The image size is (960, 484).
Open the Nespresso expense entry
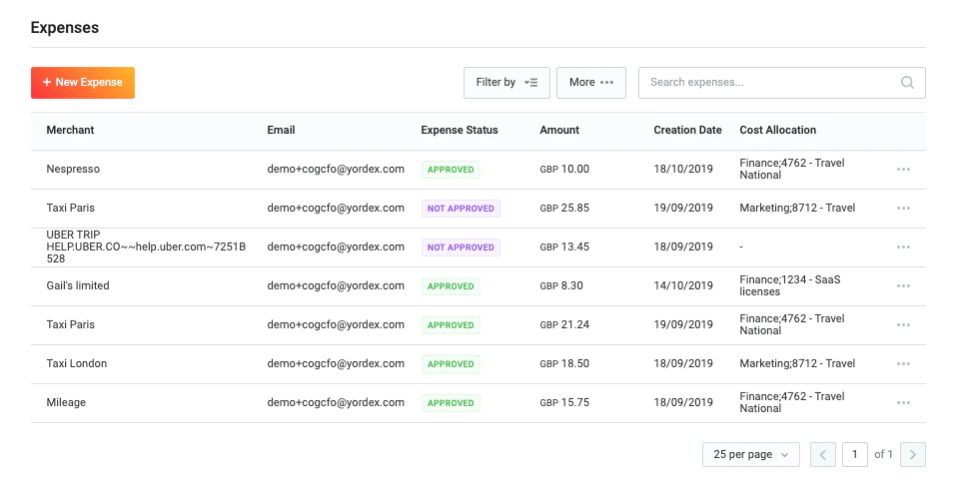point(73,169)
